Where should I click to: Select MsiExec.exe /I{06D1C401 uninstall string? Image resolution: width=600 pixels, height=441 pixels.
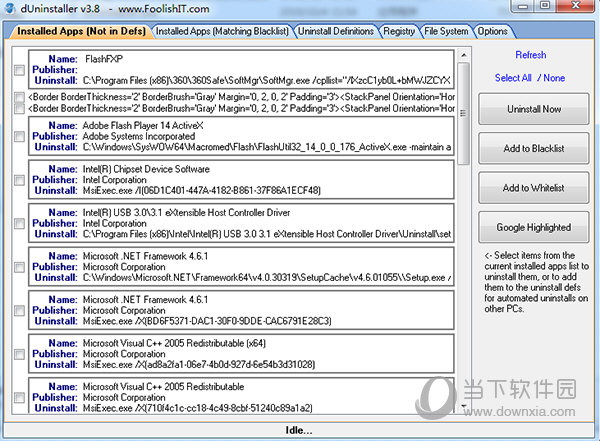202,190
